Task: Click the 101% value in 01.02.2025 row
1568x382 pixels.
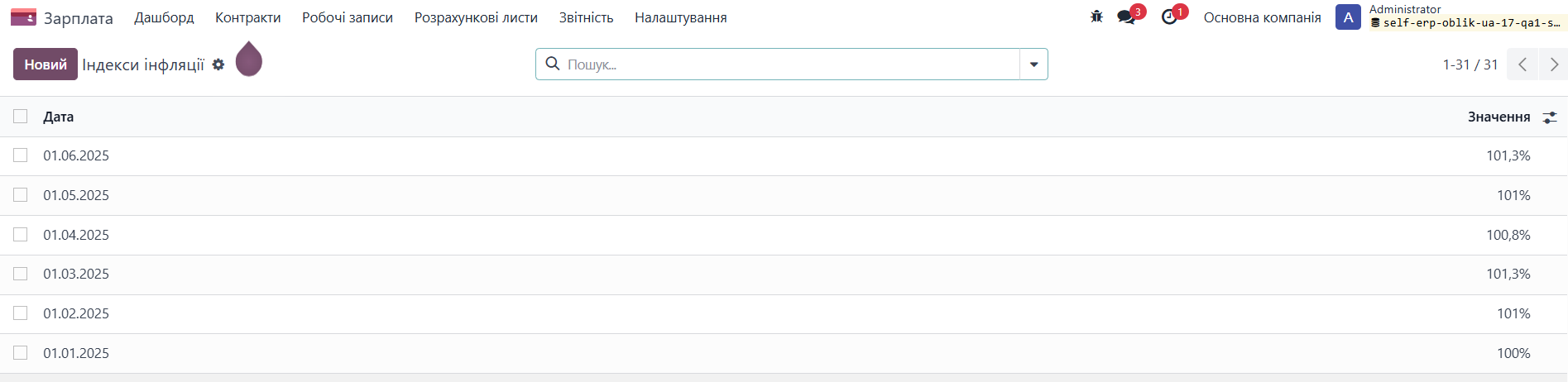Action: (x=1513, y=313)
